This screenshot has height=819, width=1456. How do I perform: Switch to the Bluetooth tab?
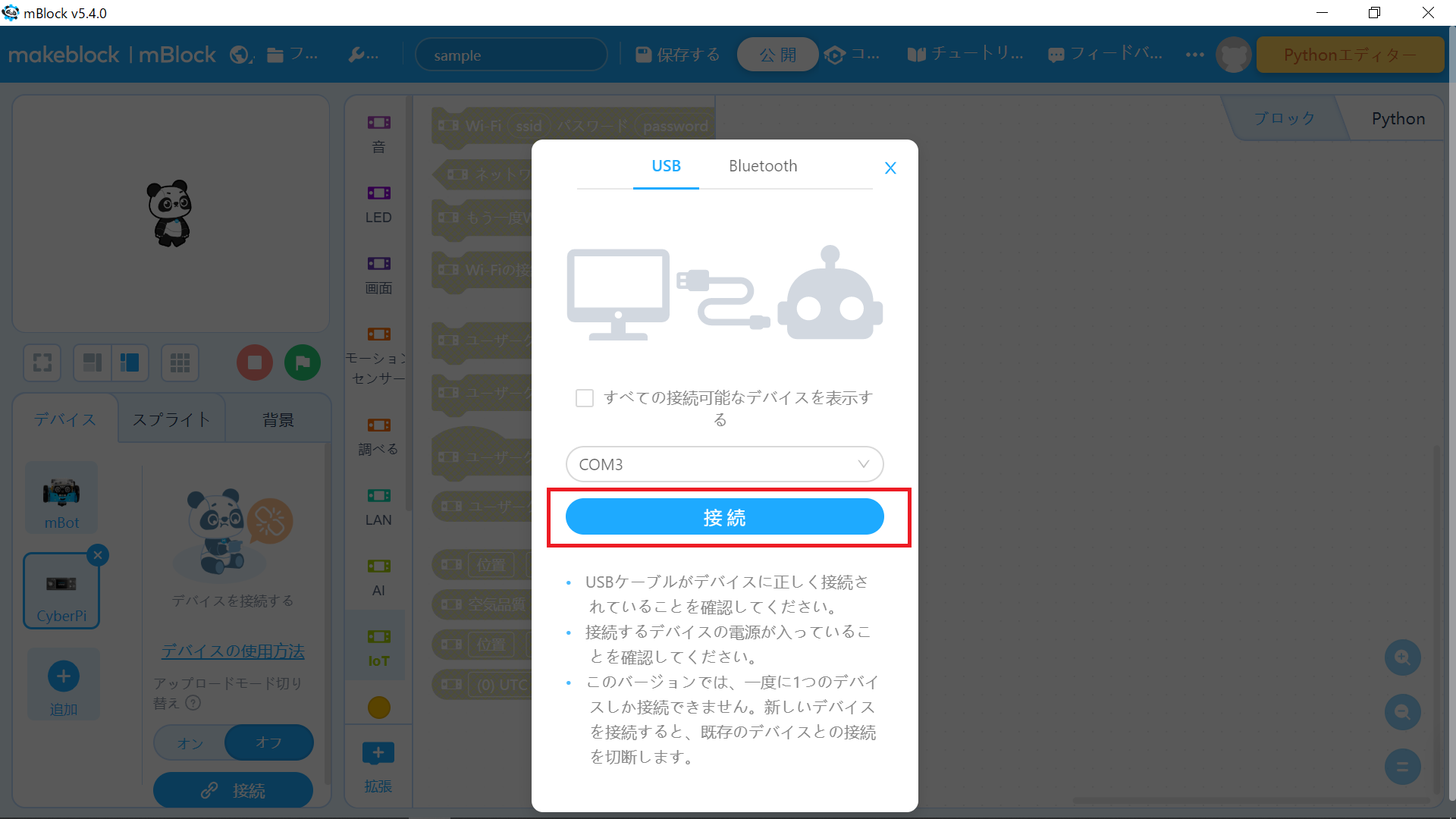pos(762,166)
